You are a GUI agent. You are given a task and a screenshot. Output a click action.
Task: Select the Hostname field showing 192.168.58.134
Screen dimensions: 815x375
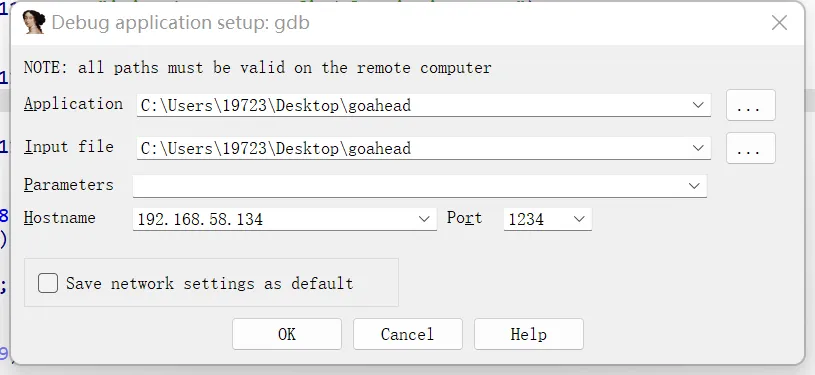[273, 219]
